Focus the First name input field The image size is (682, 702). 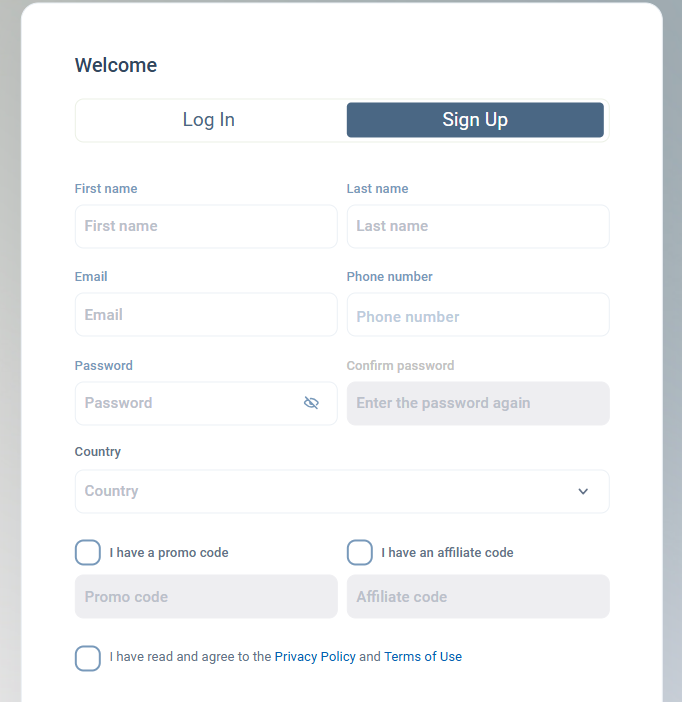206,227
